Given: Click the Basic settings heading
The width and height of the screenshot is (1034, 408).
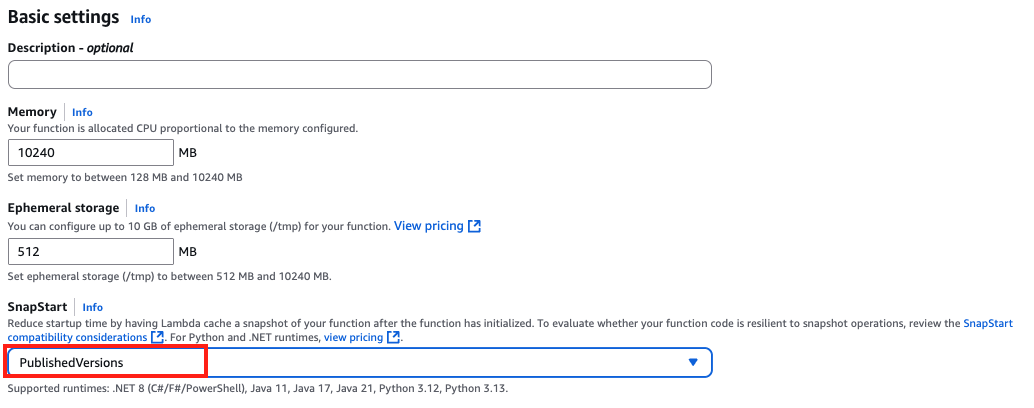Looking at the screenshot, I should pyautogui.click(x=63, y=18).
